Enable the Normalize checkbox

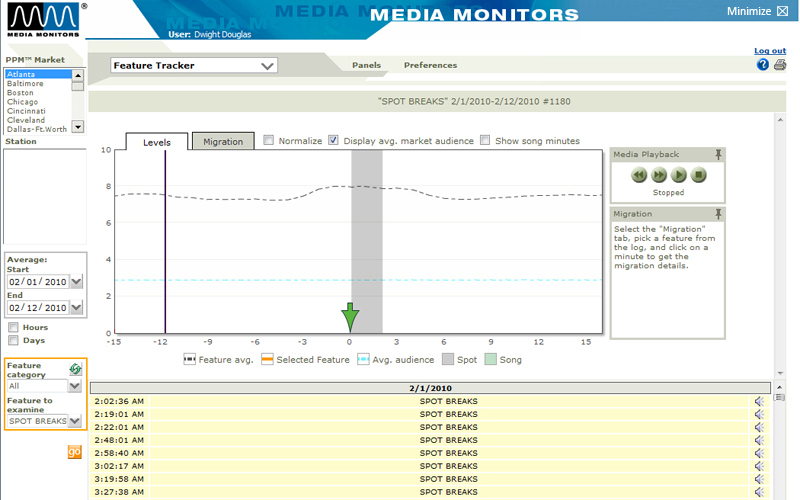tap(268, 141)
